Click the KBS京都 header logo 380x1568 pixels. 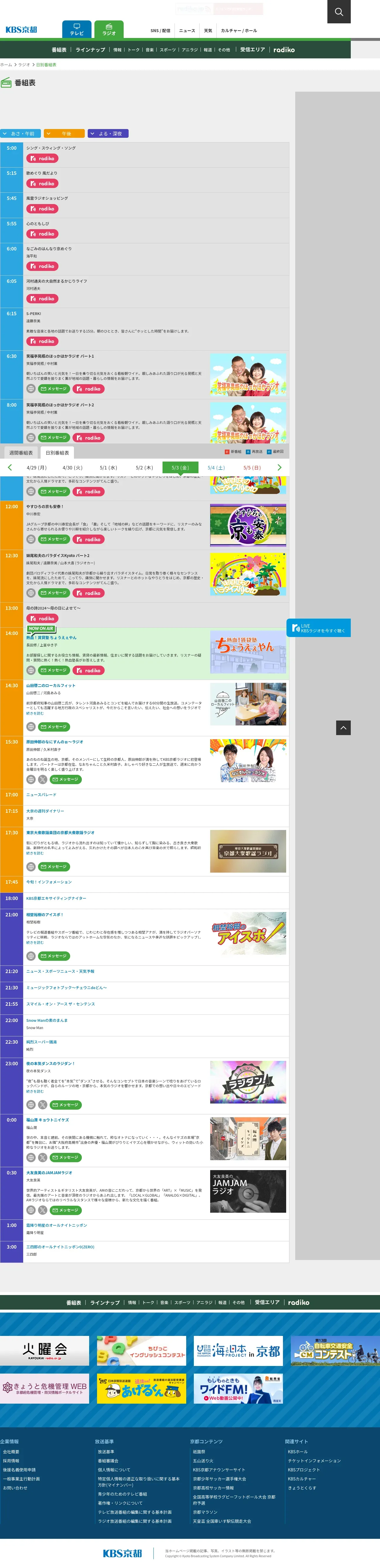coord(21,29)
